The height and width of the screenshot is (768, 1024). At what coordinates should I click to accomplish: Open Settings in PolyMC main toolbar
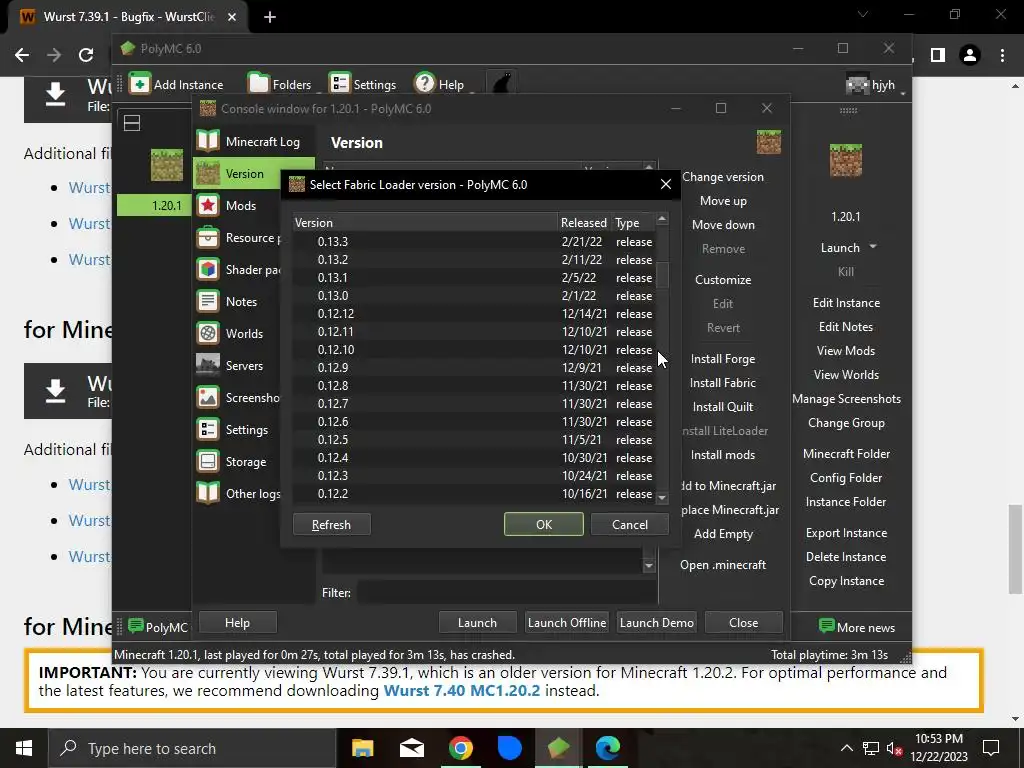[x=362, y=84]
